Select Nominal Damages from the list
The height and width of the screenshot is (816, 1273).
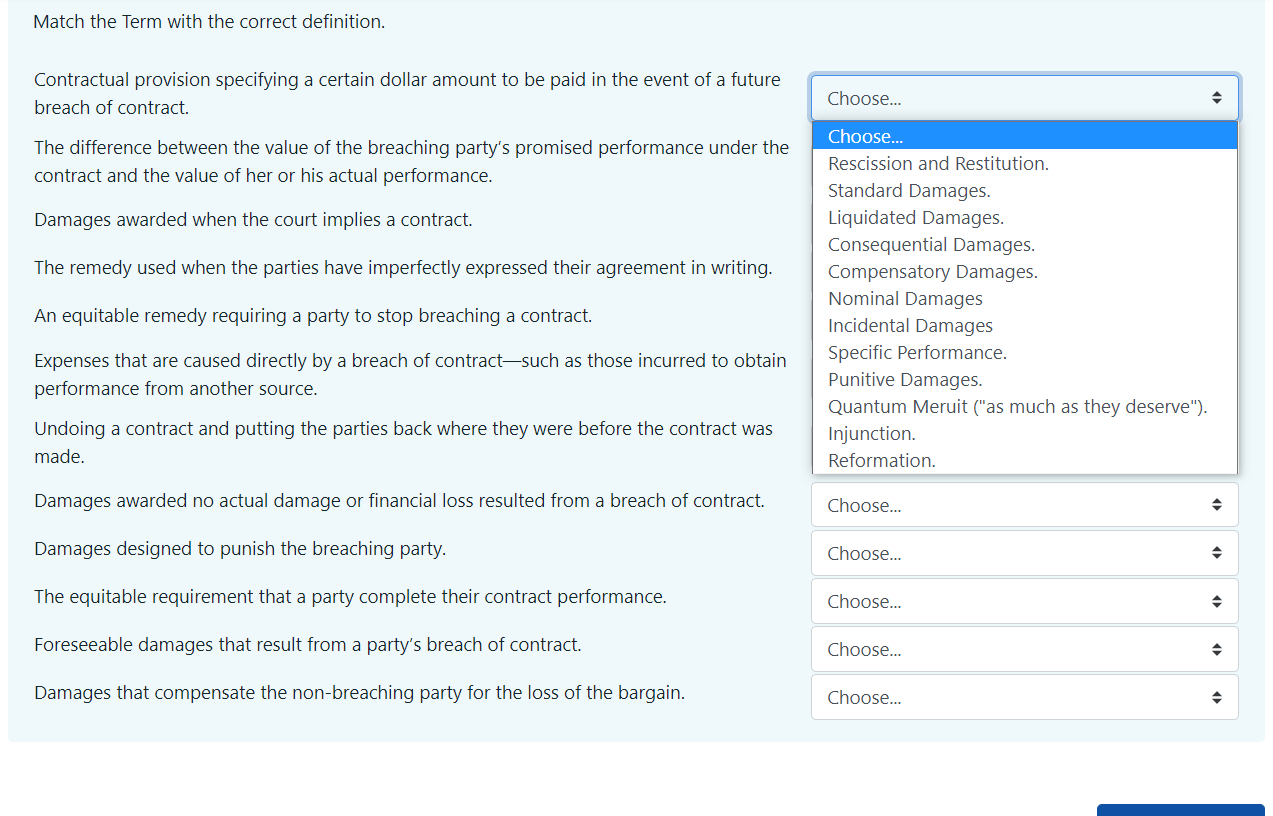click(x=905, y=299)
